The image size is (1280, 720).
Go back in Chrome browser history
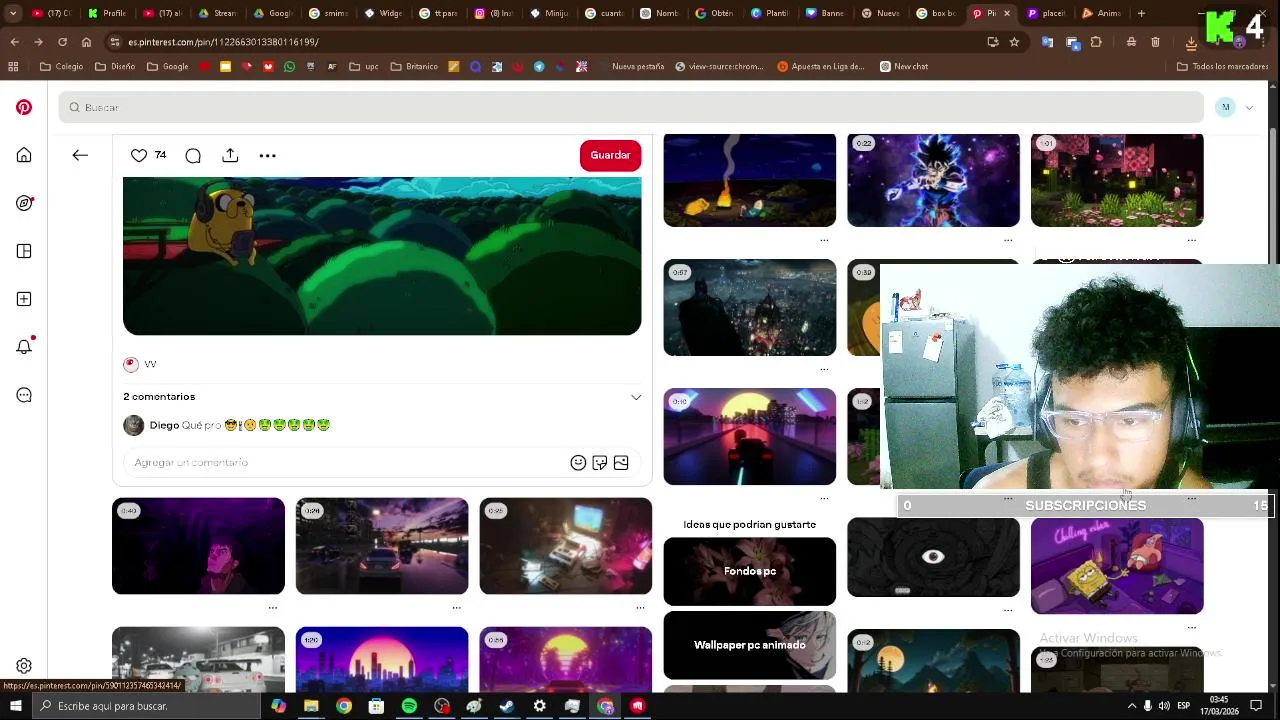pos(14,42)
